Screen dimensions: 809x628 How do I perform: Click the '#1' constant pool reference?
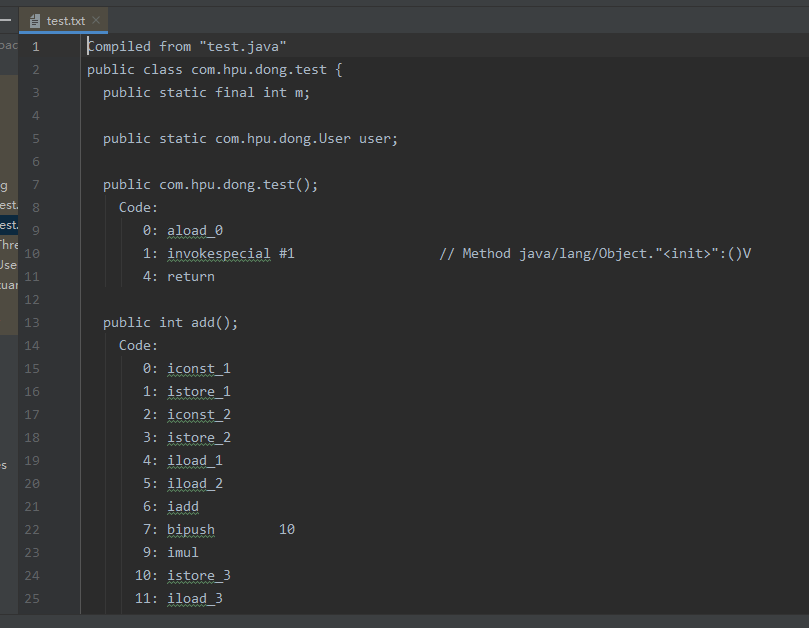click(x=287, y=254)
